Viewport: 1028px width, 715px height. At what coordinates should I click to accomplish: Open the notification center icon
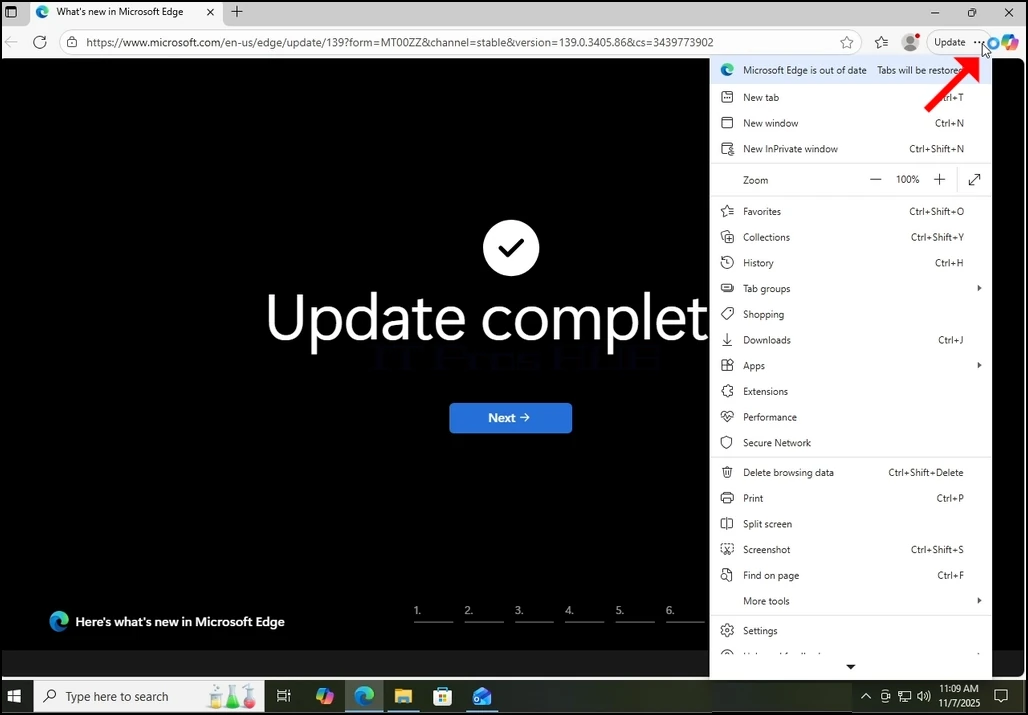1001,696
